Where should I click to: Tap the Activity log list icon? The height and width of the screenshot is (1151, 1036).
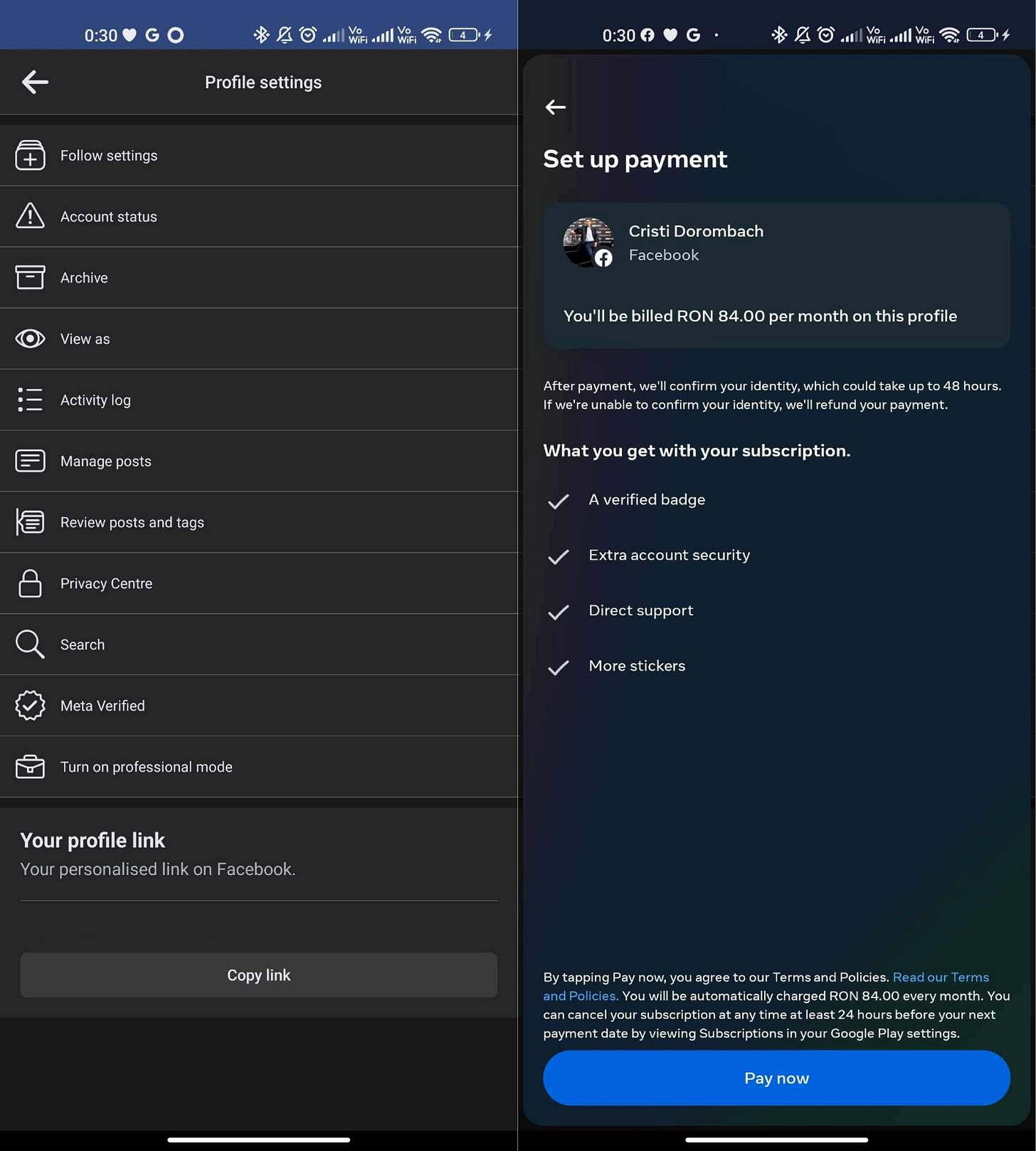point(30,400)
